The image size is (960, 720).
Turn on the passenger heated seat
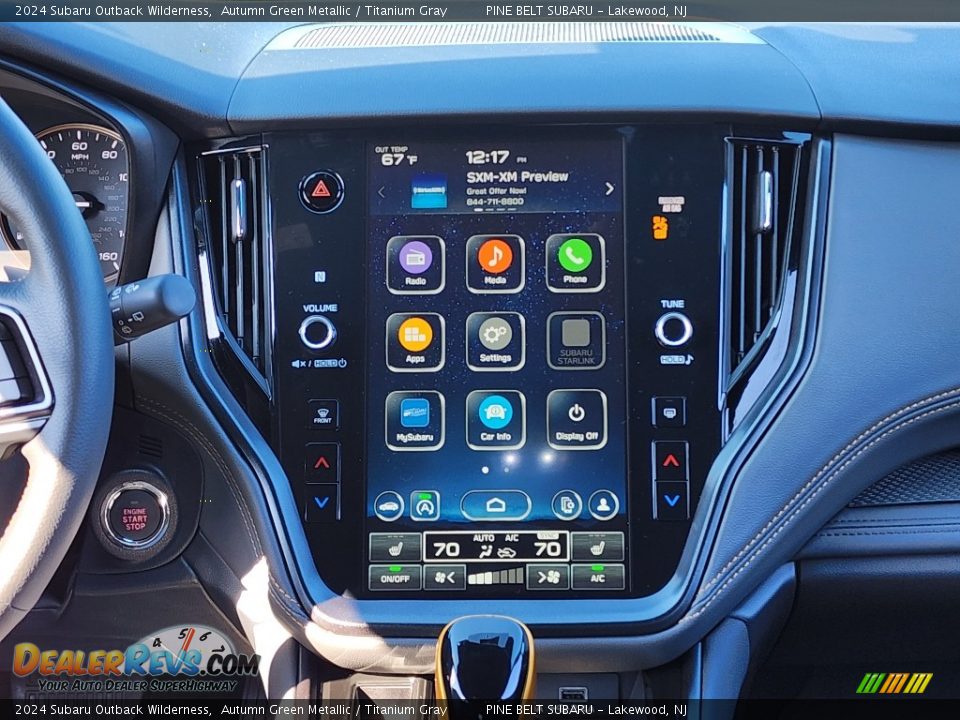point(598,546)
